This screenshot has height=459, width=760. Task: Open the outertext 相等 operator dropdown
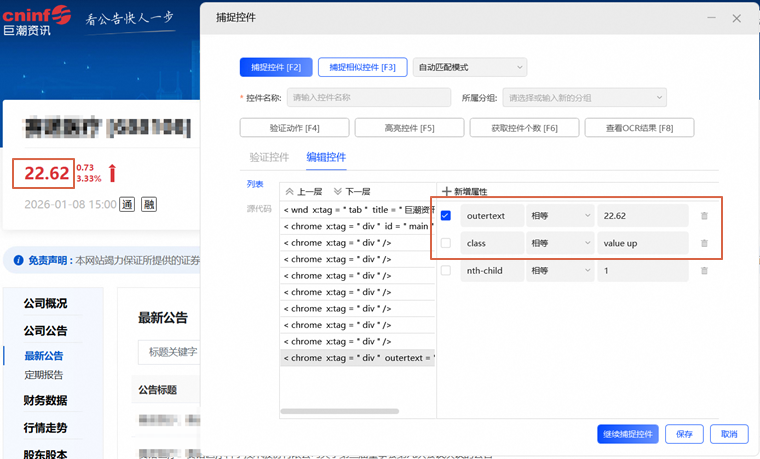(560, 216)
